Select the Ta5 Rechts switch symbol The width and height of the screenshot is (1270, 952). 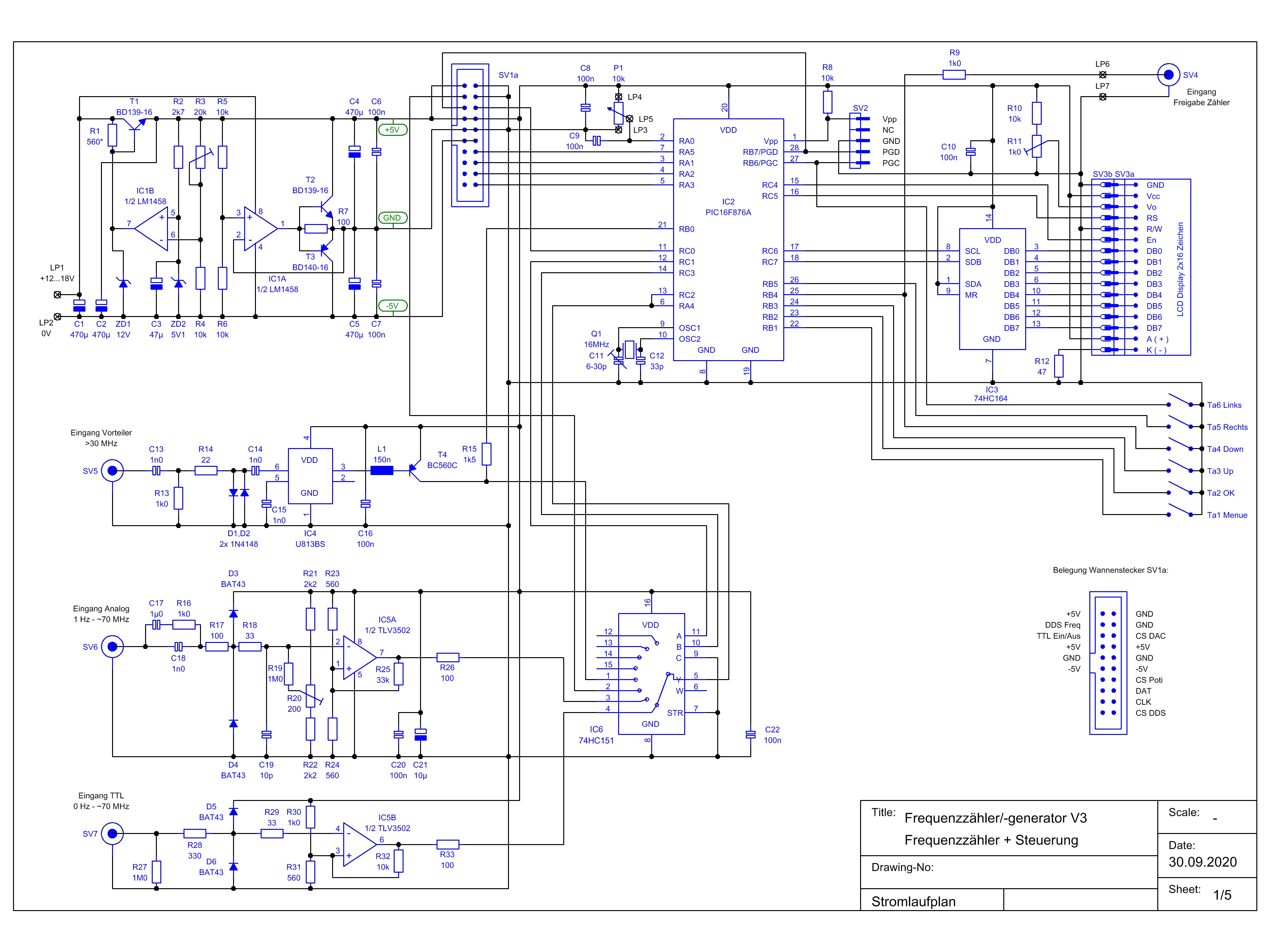pos(1180,422)
